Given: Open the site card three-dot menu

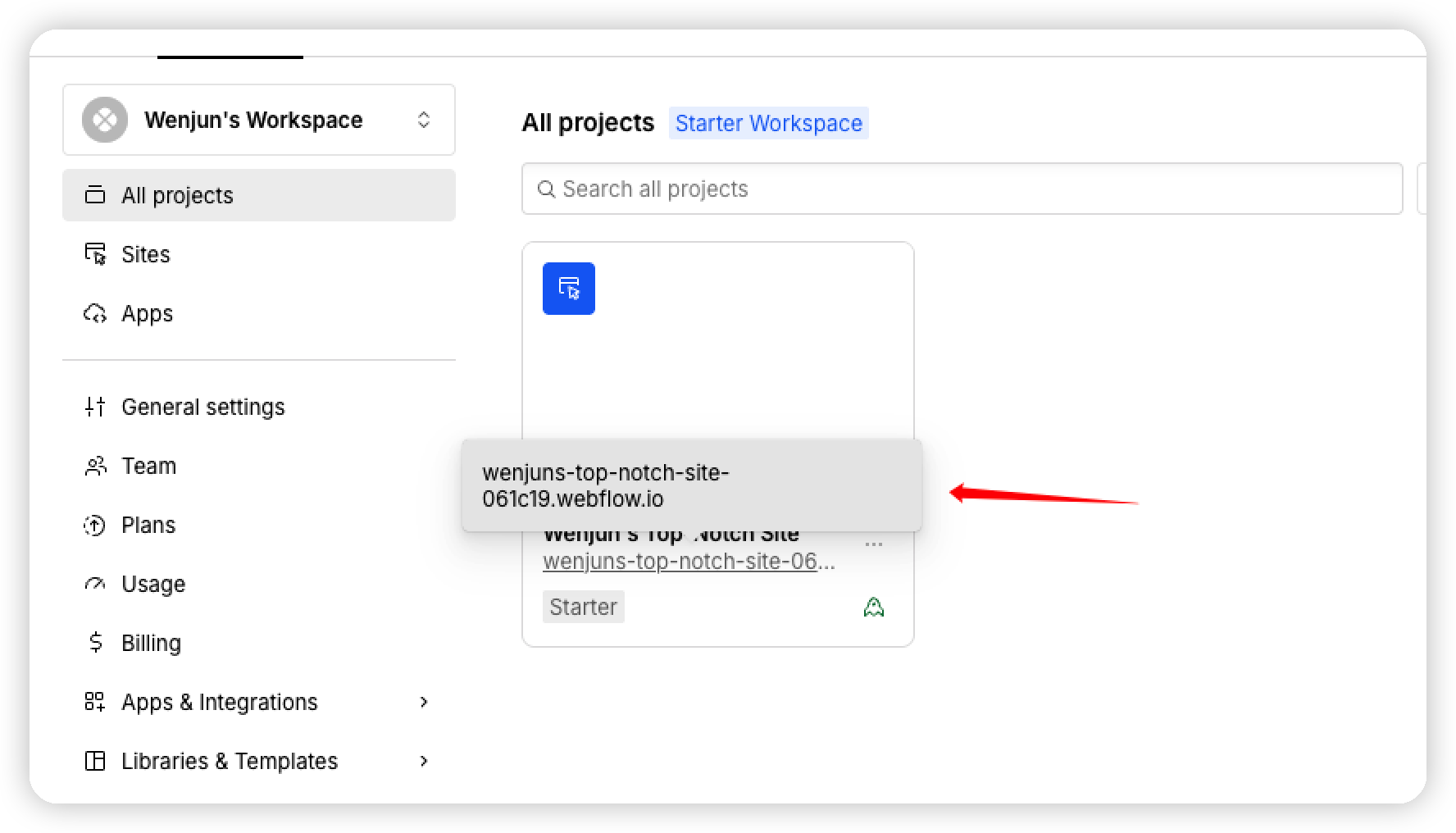Looking at the screenshot, I should coord(874,544).
